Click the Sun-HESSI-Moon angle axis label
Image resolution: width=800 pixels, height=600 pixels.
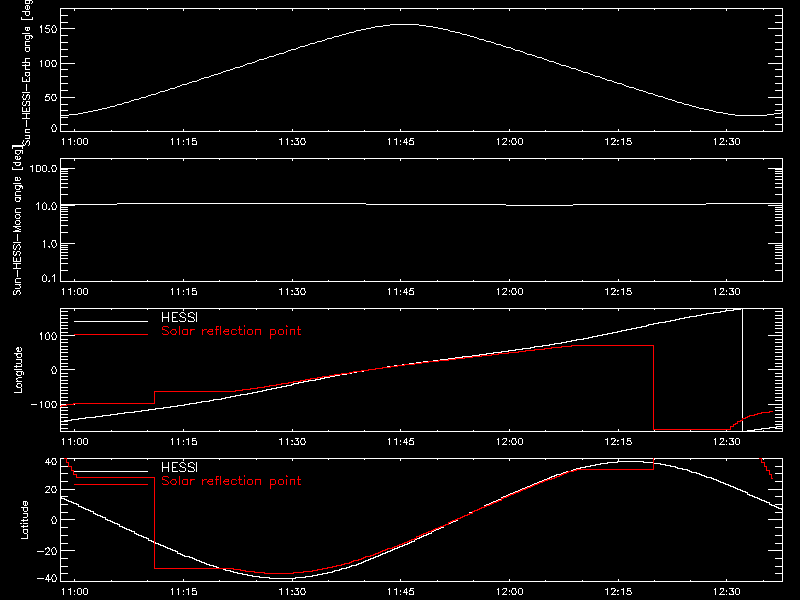click(17, 220)
